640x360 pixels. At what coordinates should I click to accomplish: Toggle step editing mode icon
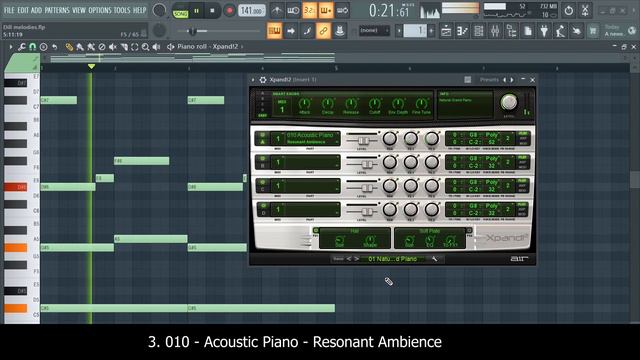(x=307, y=31)
